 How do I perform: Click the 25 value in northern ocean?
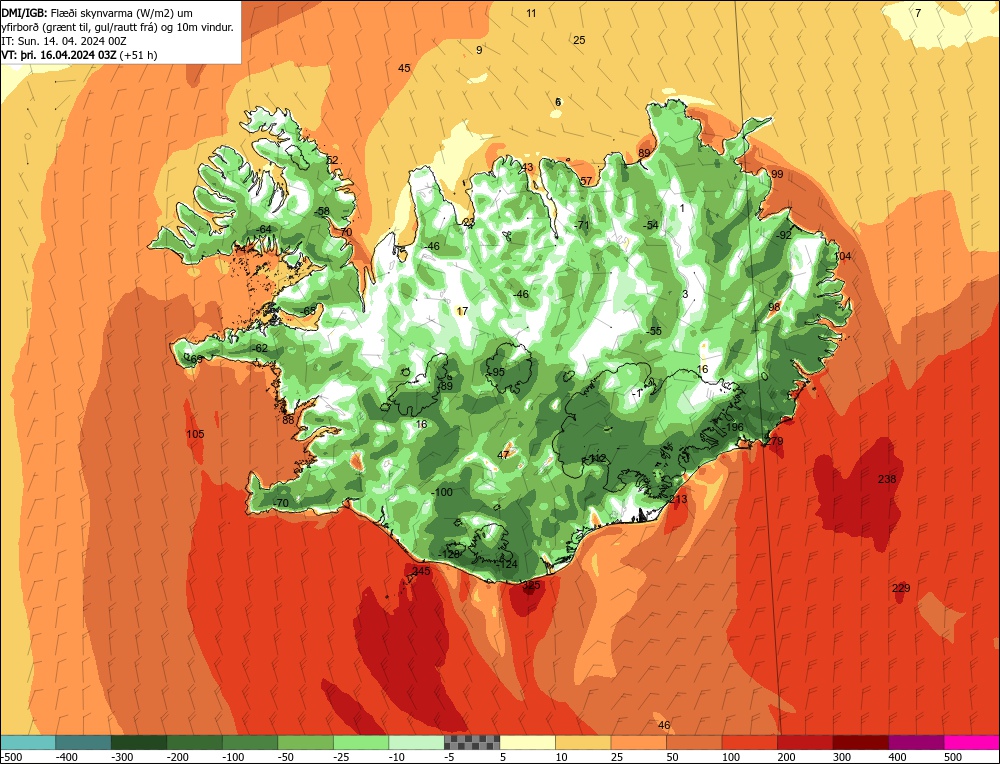click(579, 40)
